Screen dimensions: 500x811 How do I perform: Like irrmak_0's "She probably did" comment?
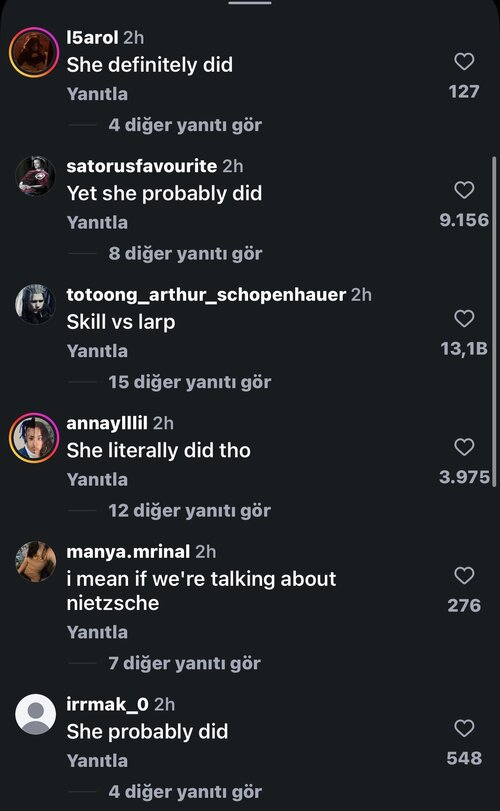(x=464, y=728)
